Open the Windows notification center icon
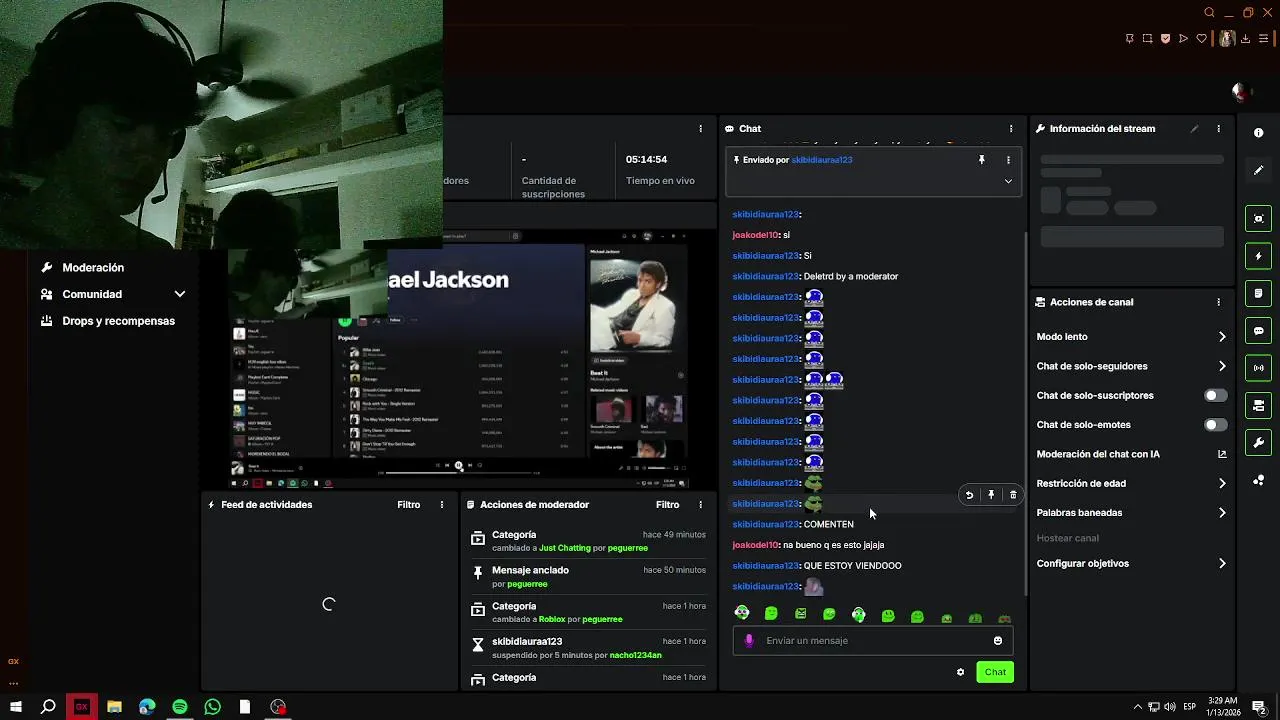The width and height of the screenshot is (1280, 720). (1259, 707)
